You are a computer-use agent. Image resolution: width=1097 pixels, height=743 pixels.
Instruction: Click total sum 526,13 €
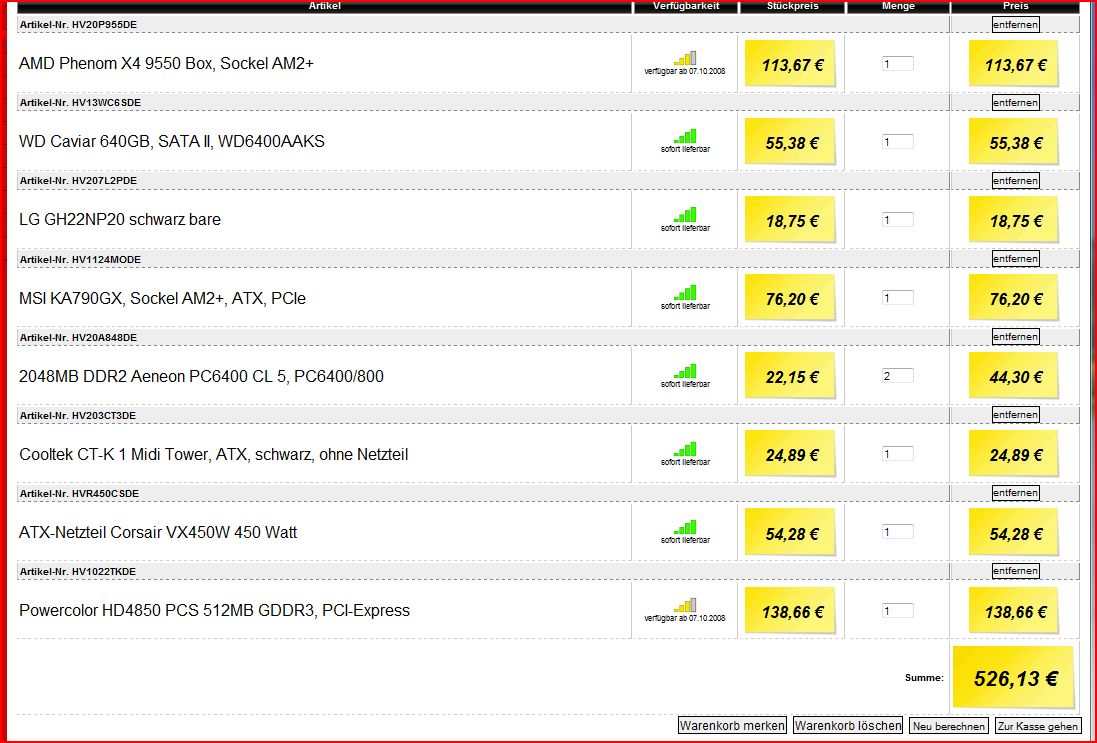(x=1015, y=678)
